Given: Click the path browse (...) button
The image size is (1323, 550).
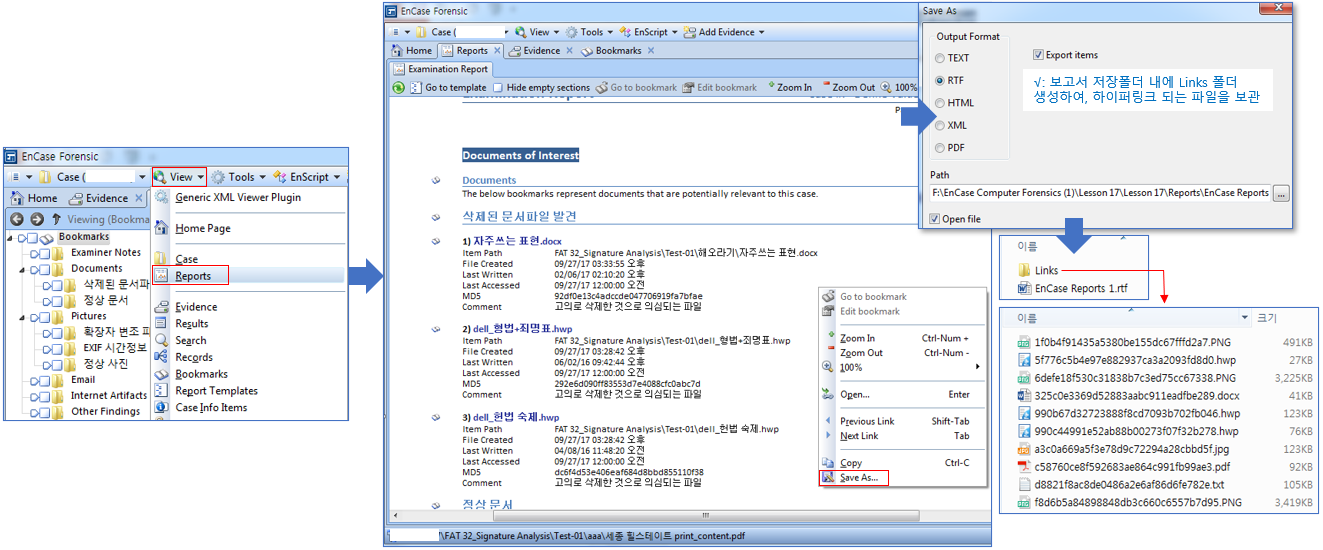Looking at the screenshot, I should [1281, 193].
